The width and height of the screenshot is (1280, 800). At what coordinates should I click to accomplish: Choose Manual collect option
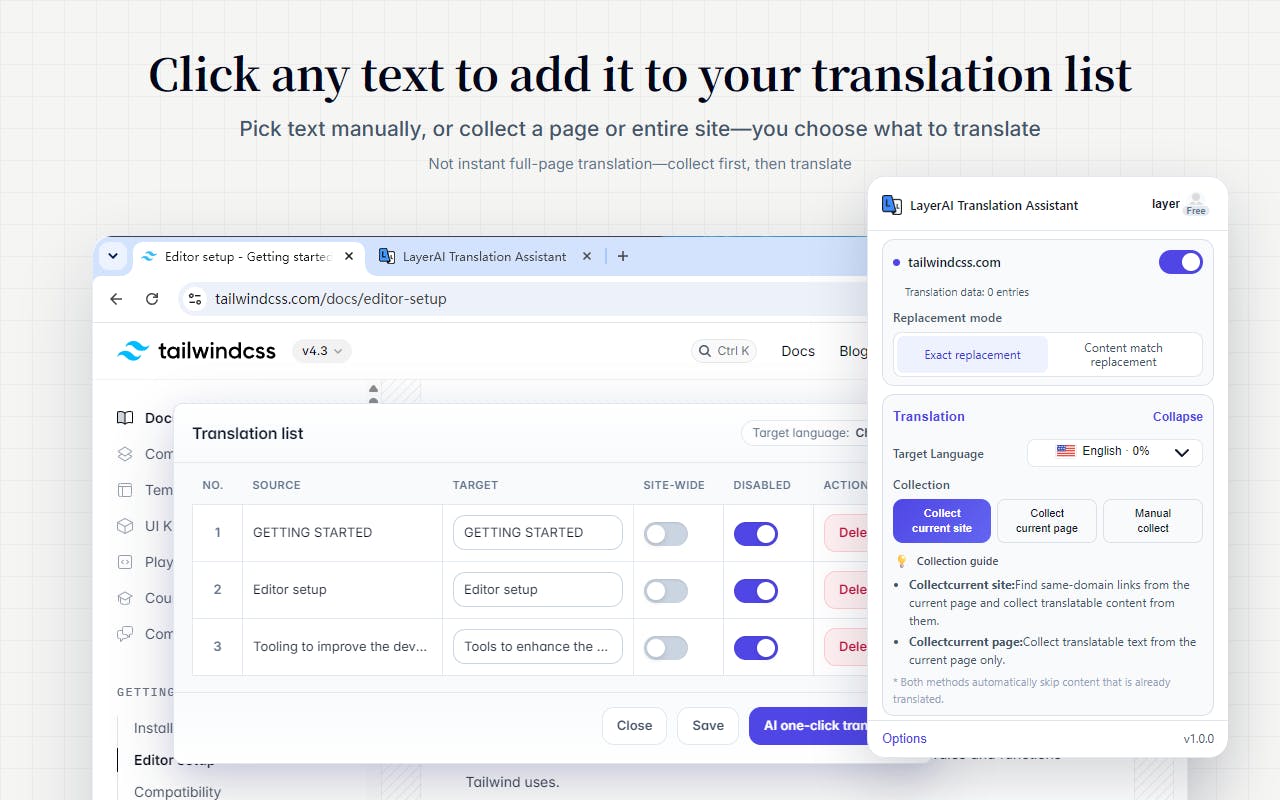click(1153, 521)
